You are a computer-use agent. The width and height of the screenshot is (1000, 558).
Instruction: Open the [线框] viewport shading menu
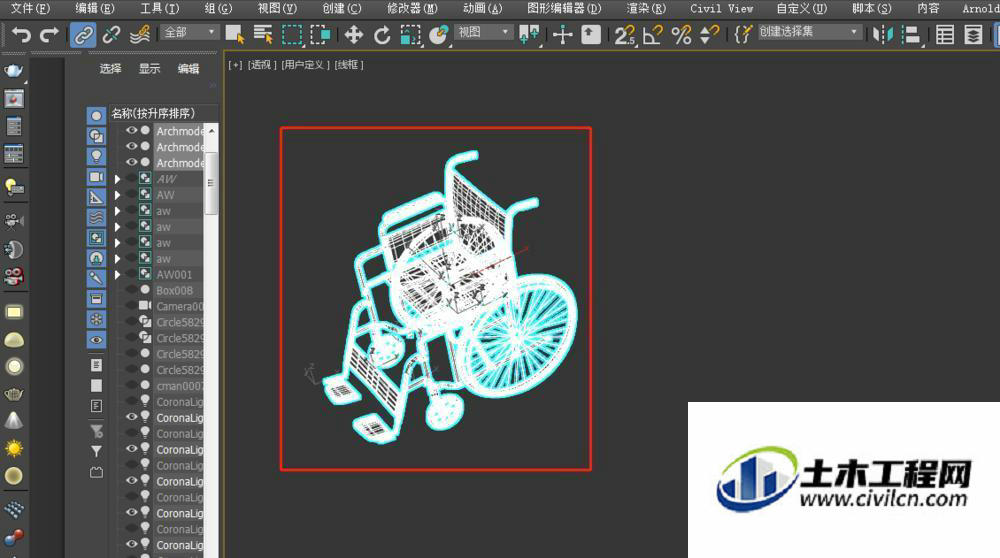(x=349, y=65)
